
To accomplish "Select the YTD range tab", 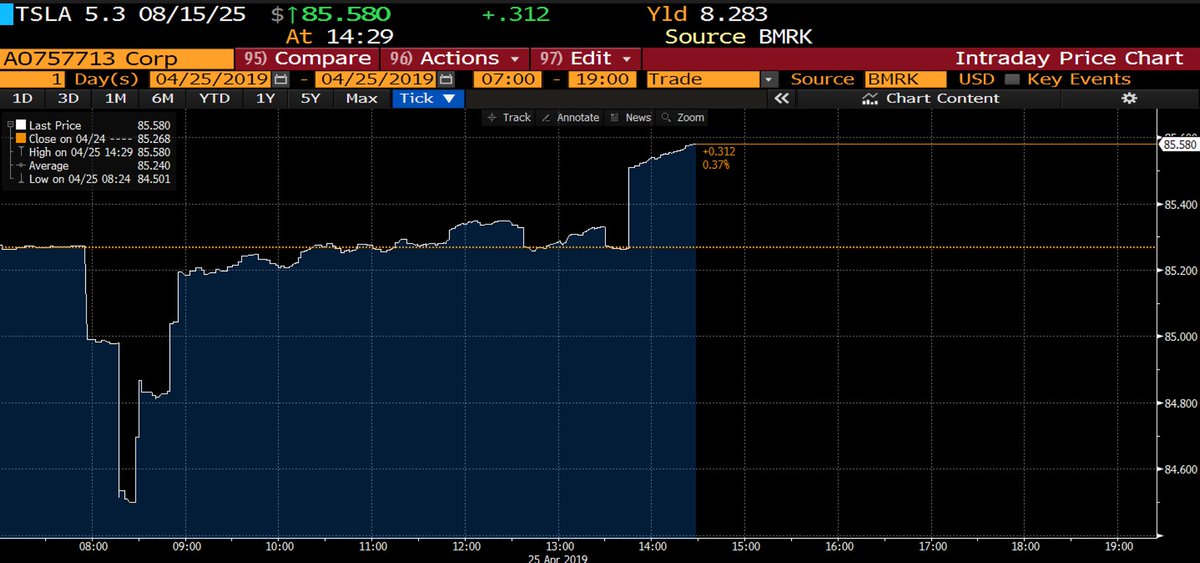I will pyautogui.click(x=213, y=98).
